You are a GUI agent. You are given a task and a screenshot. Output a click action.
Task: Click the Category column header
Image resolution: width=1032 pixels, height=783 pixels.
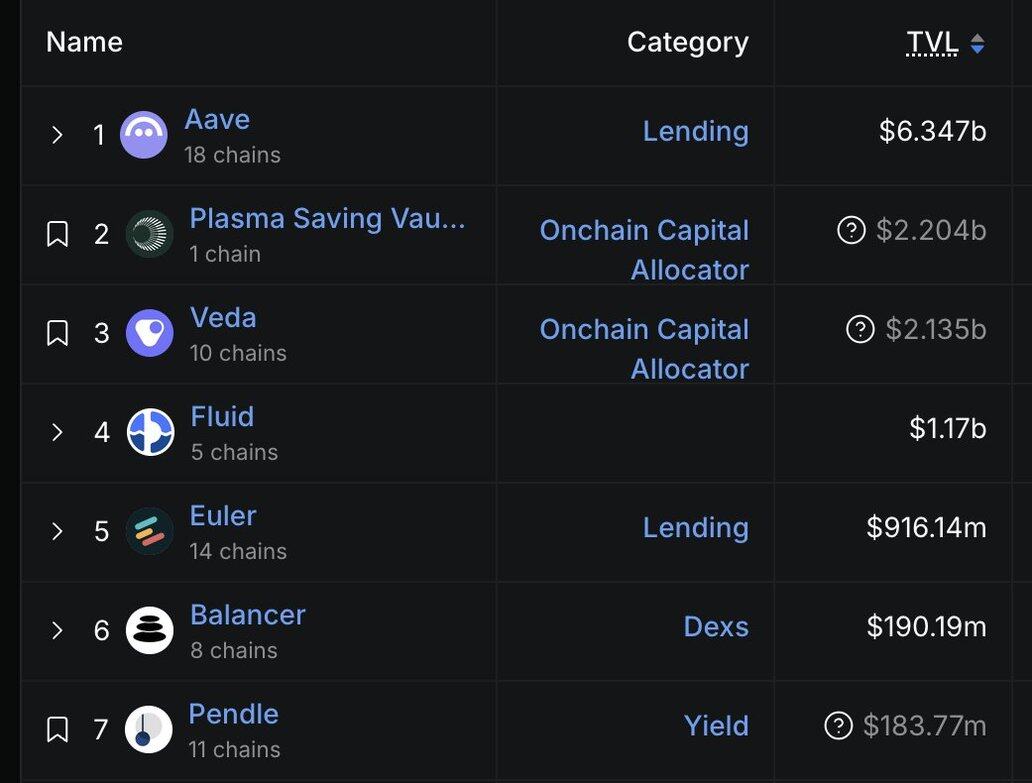(687, 42)
